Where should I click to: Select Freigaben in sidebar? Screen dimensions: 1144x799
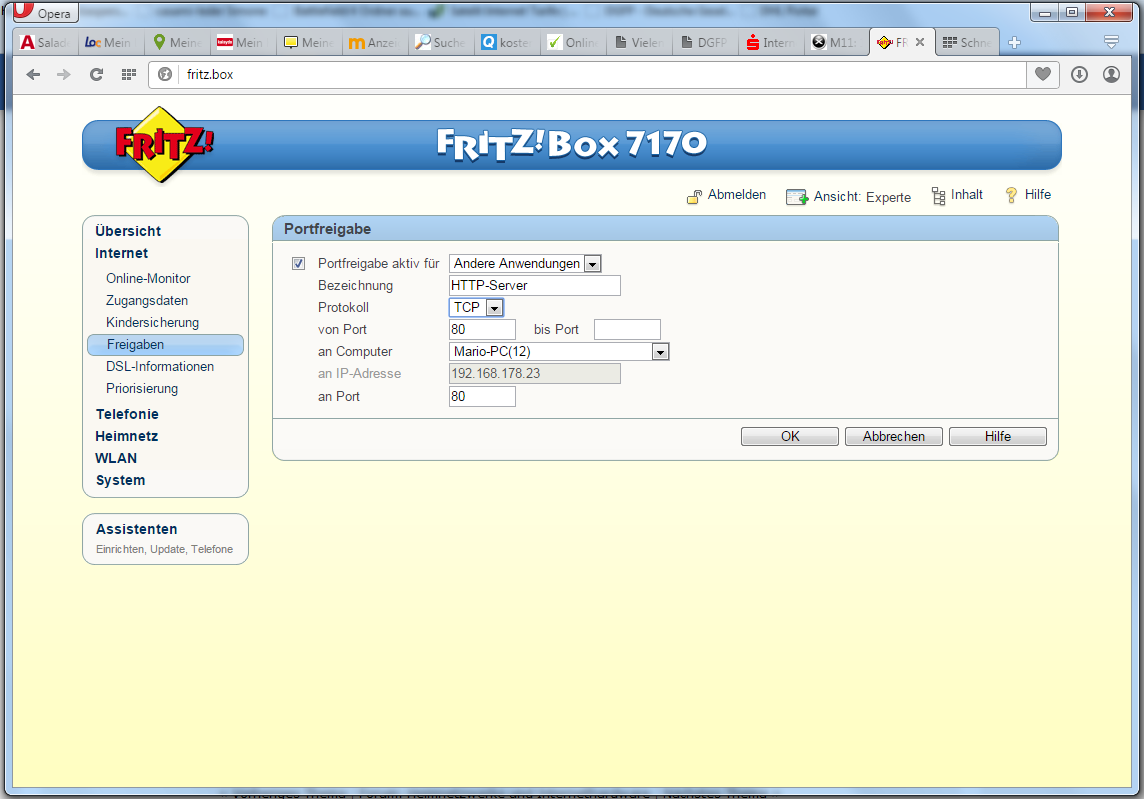(166, 344)
